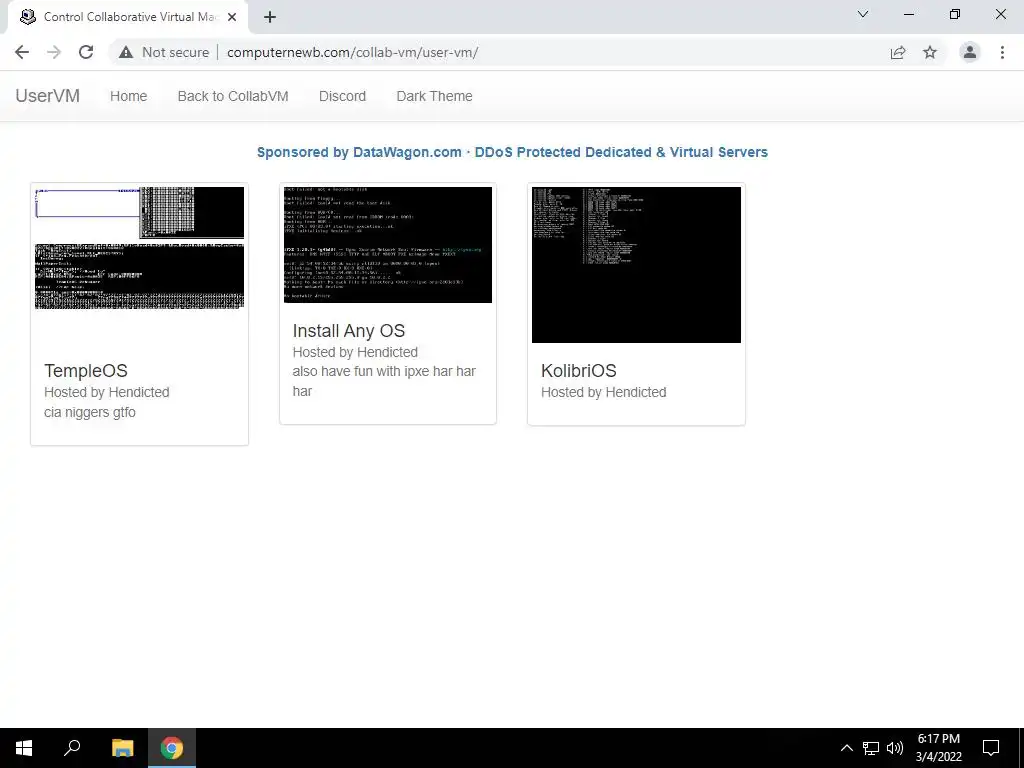Open the DataWagon.com sponsor link

[512, 152]
